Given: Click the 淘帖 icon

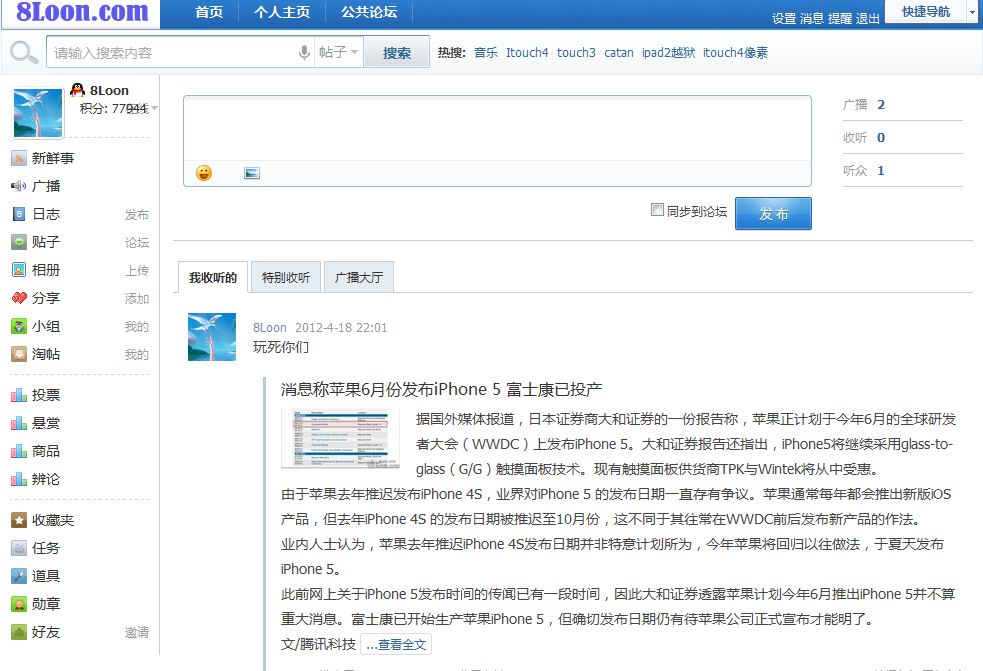Looking at the screenshot, I should click(19, 354).
